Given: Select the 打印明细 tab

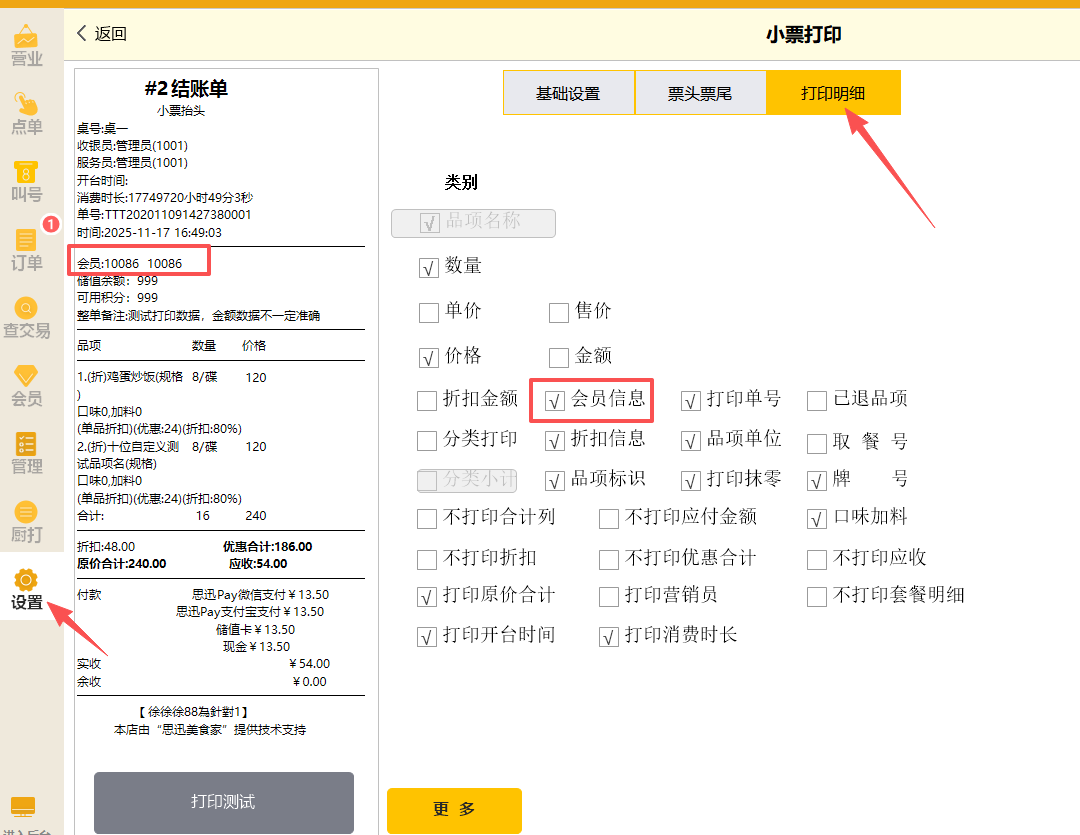Looking at the screenshot, I should (833, 93).
